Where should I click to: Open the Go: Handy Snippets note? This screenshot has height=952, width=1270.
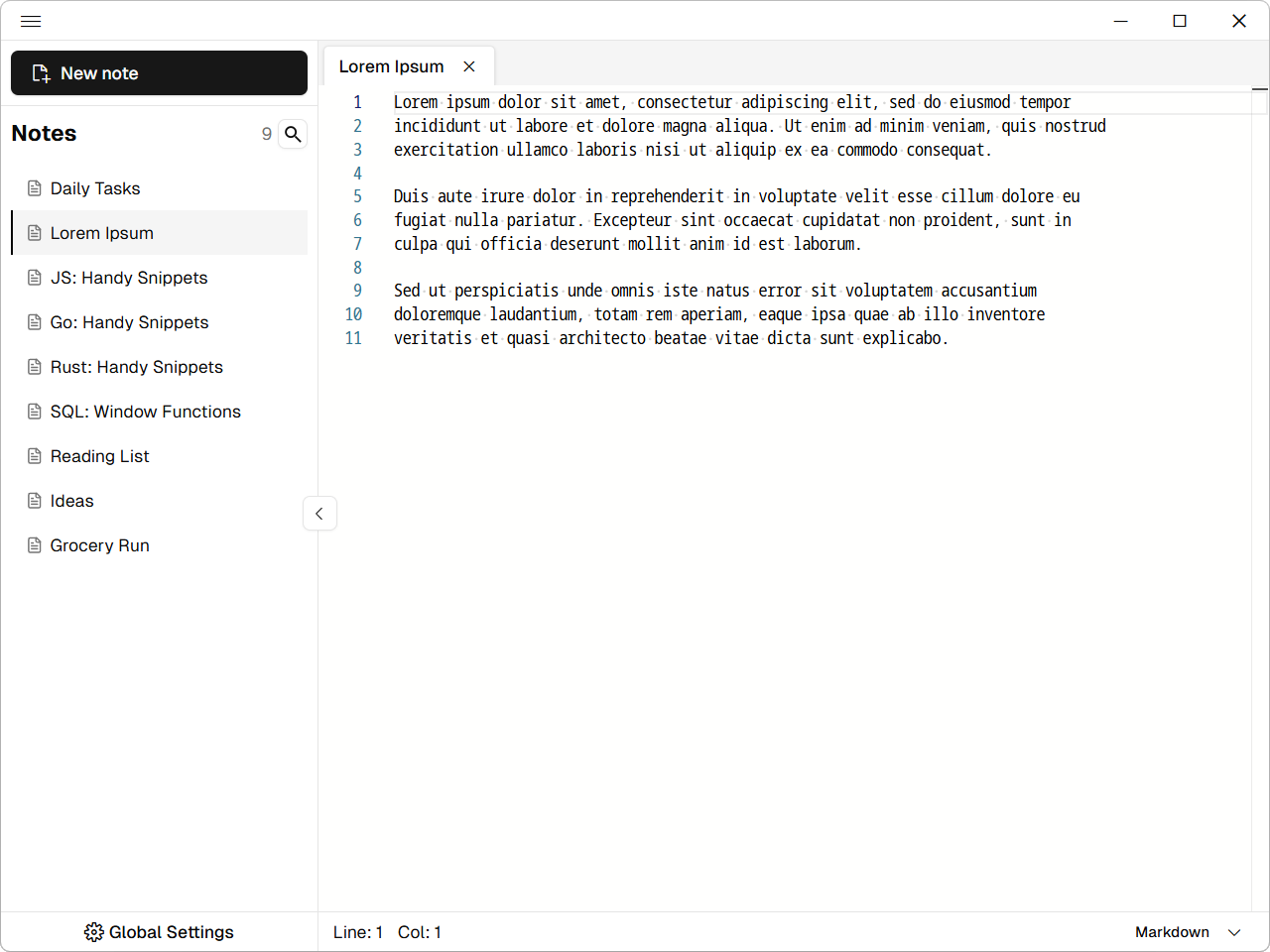tap(160, 322)
